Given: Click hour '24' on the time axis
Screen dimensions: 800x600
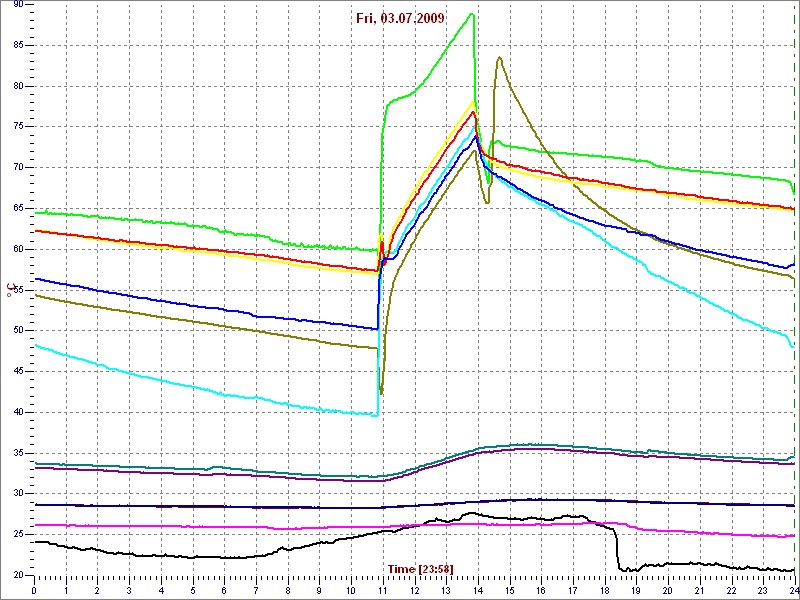Looking at the screenshot, I should point(794,589).
